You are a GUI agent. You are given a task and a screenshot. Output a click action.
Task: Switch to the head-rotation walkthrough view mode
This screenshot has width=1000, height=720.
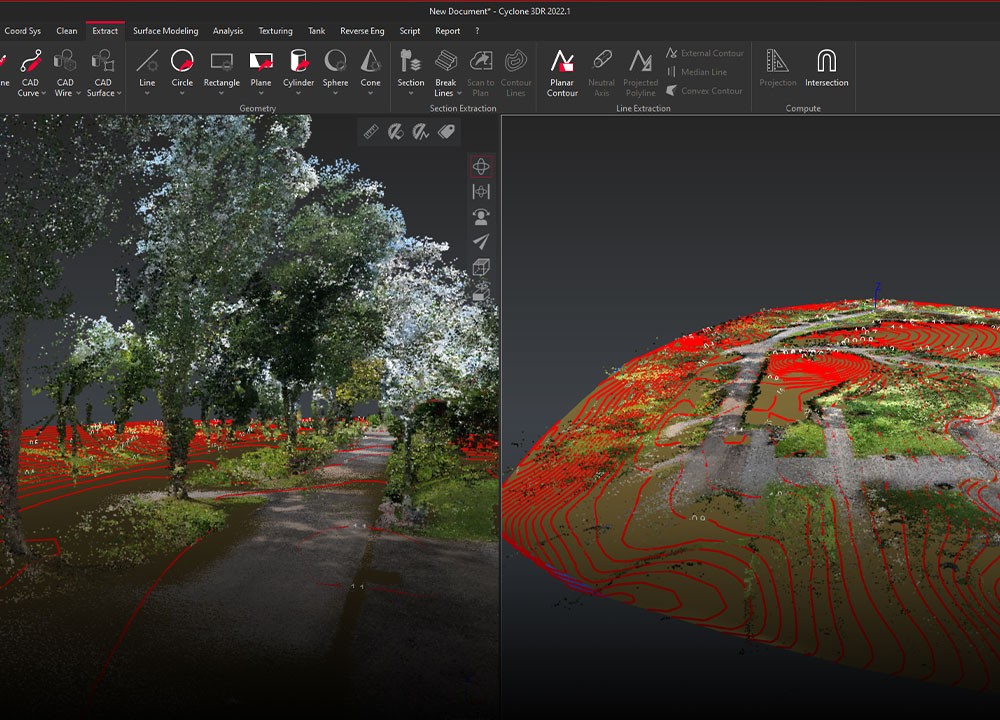[481, 217]
